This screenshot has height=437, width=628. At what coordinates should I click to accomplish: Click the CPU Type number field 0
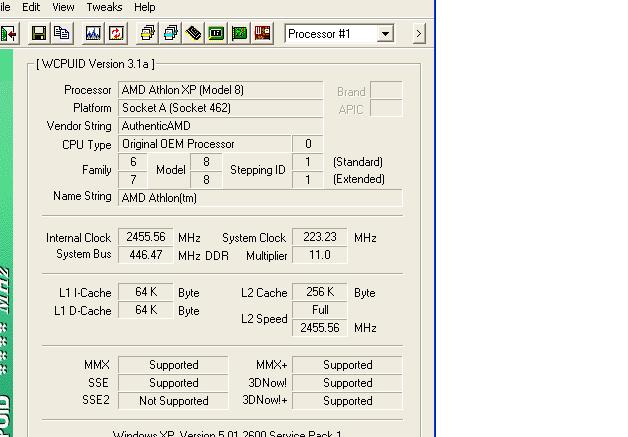click(x=308, y=144)
